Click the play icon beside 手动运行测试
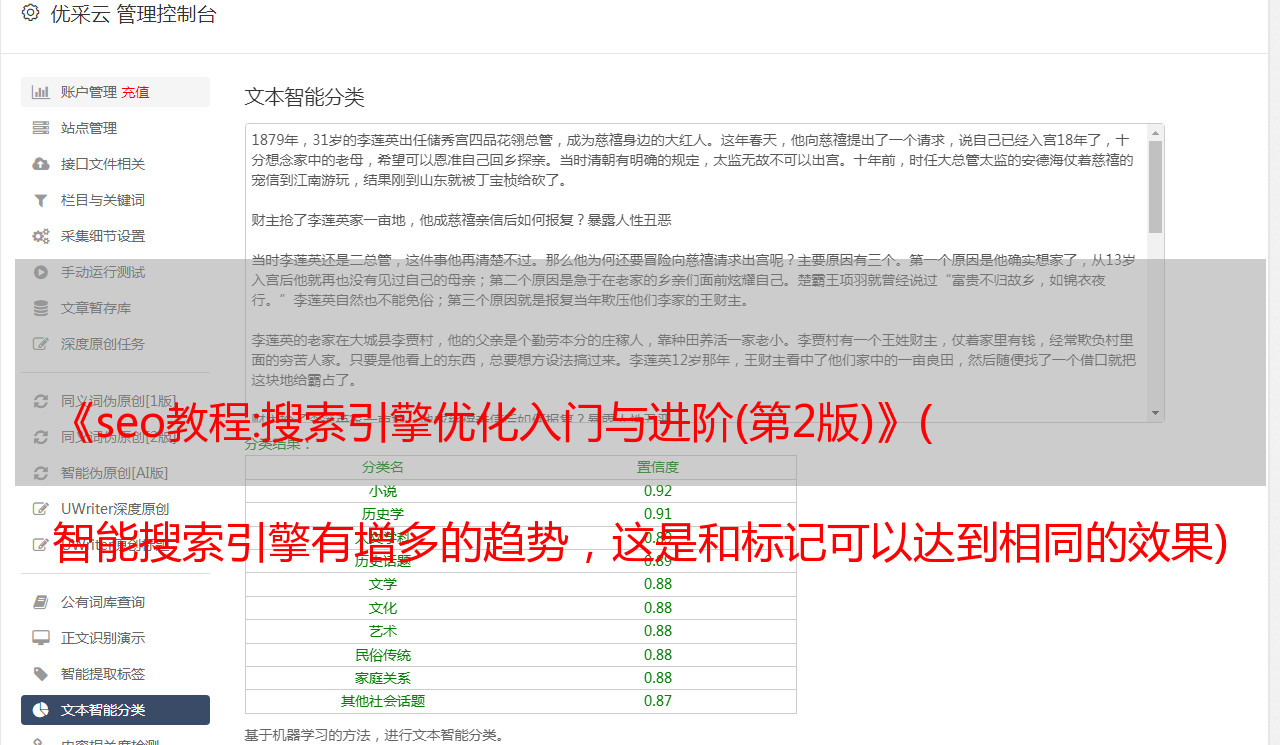 [x=41, y=272]
